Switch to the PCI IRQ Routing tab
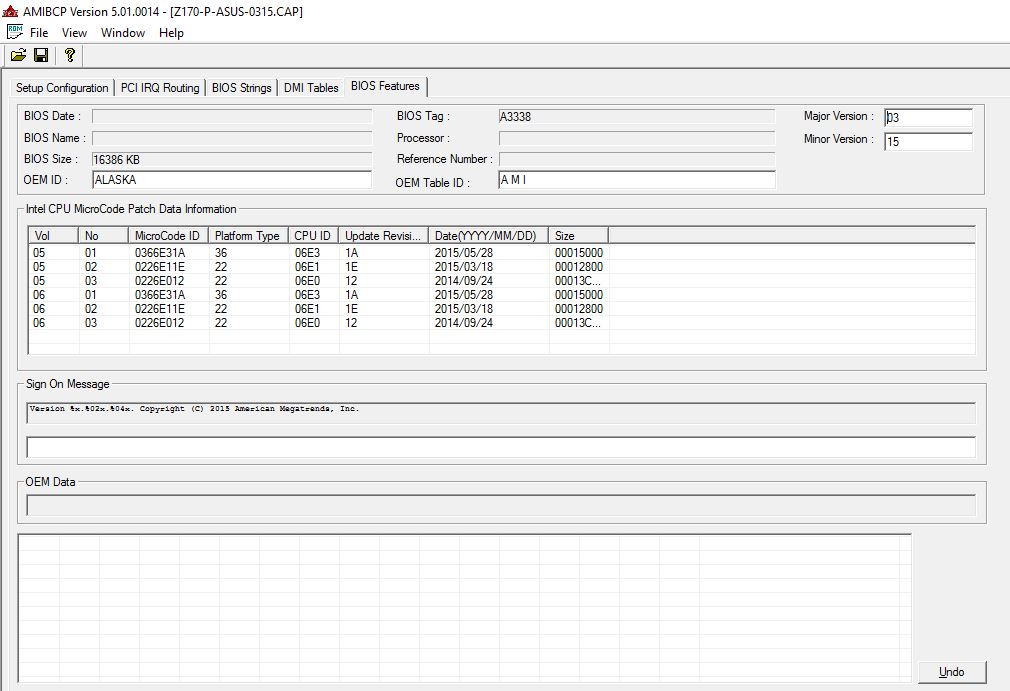 pyautogui.click(x=160, y=88)
